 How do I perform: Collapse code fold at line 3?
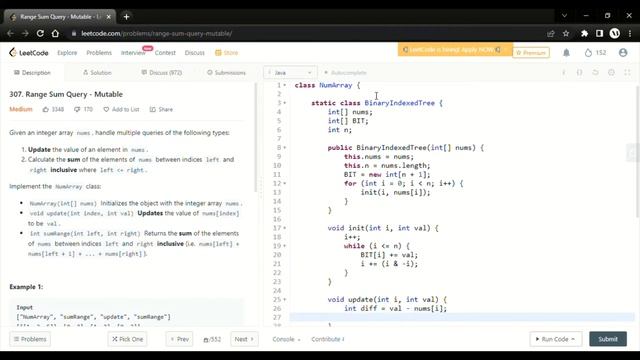click(x=284, y=103)
